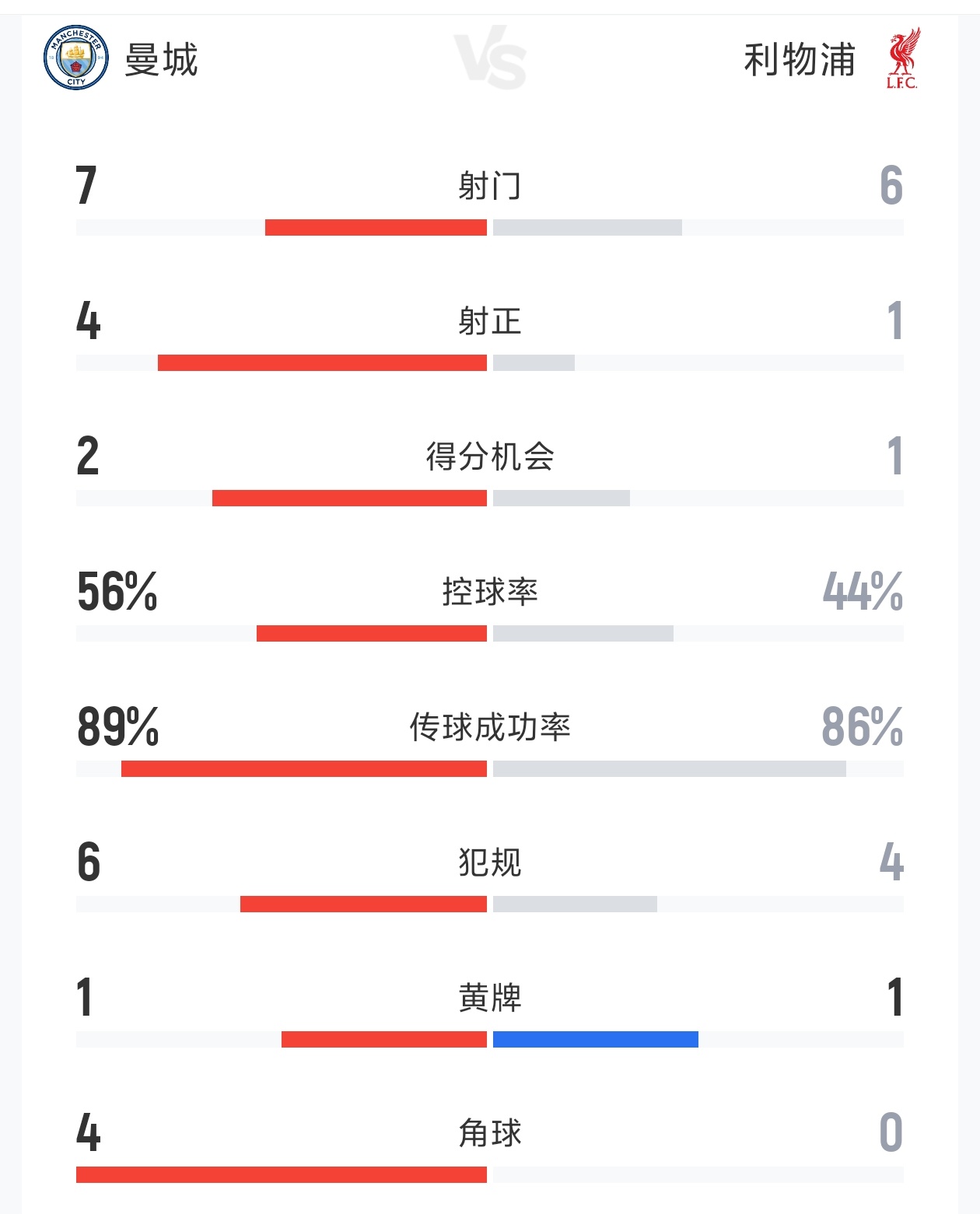Tap the 56% possession value
The width and height of the screenshot is (980, 1214).
[x=117, y=592]
